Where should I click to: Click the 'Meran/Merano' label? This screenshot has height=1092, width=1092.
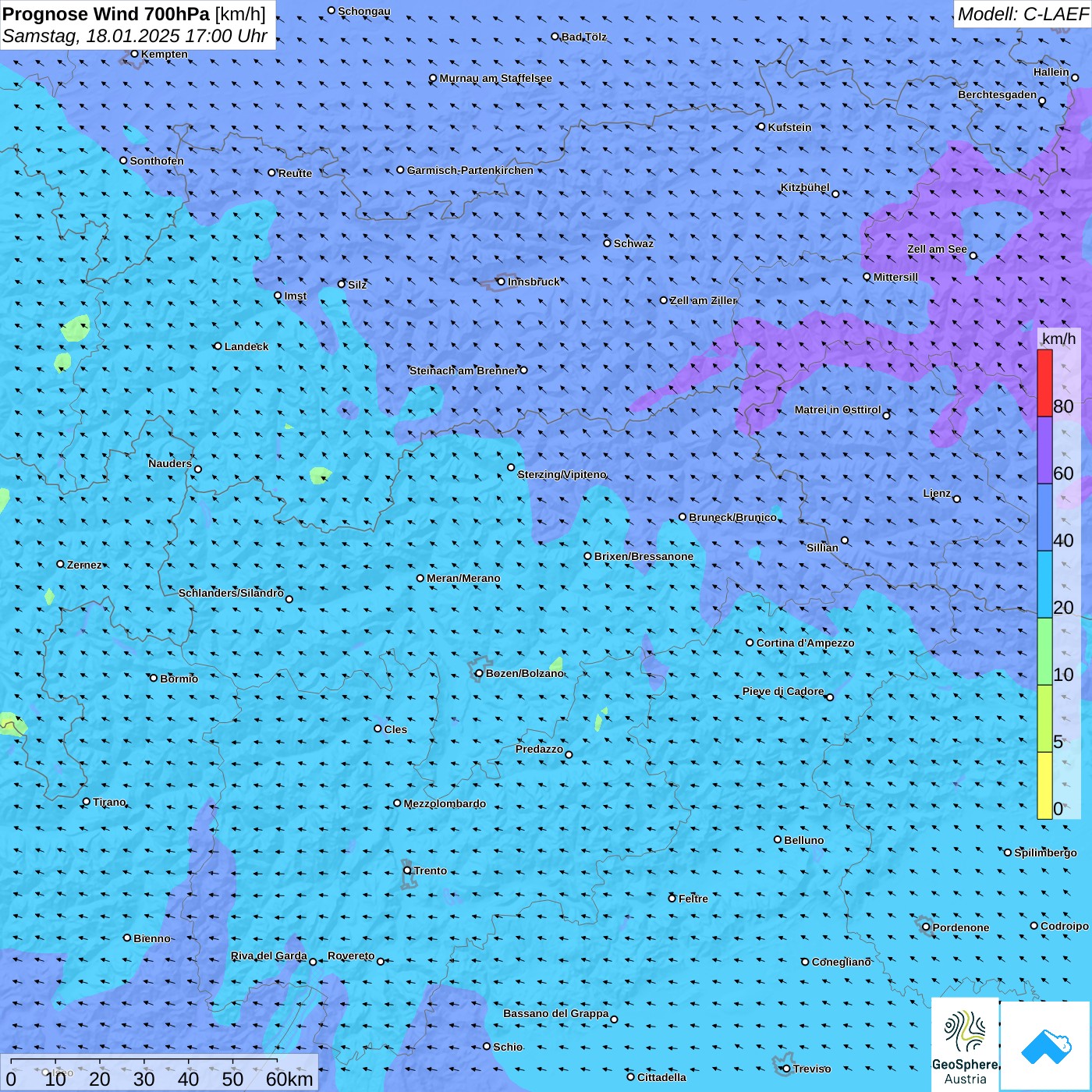coord(463,578)
